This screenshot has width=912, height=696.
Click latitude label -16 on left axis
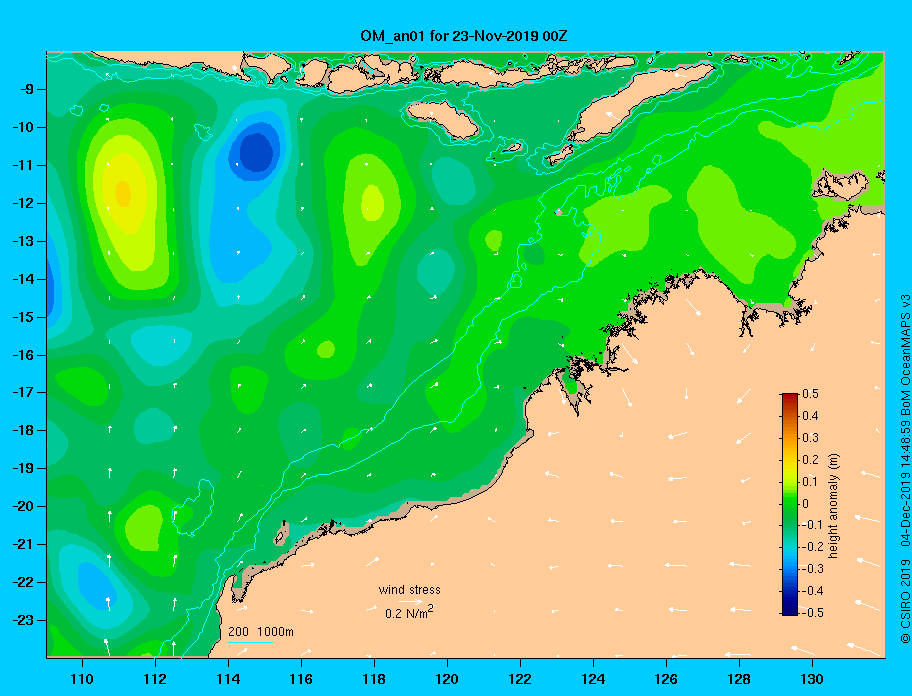point(23,355)
